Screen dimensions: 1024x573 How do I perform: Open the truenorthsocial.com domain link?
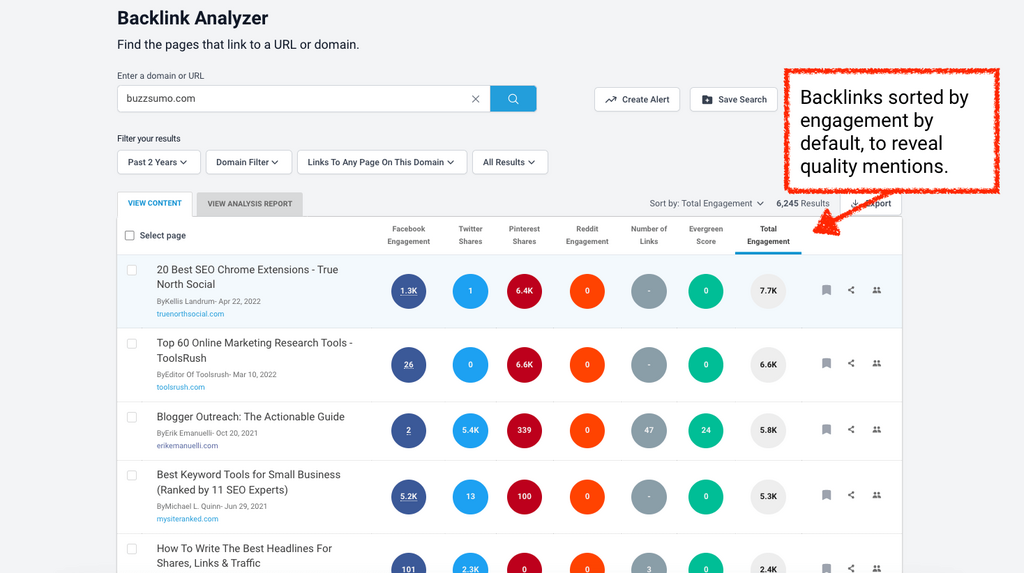pyautogui.click(x=190, y=314)
